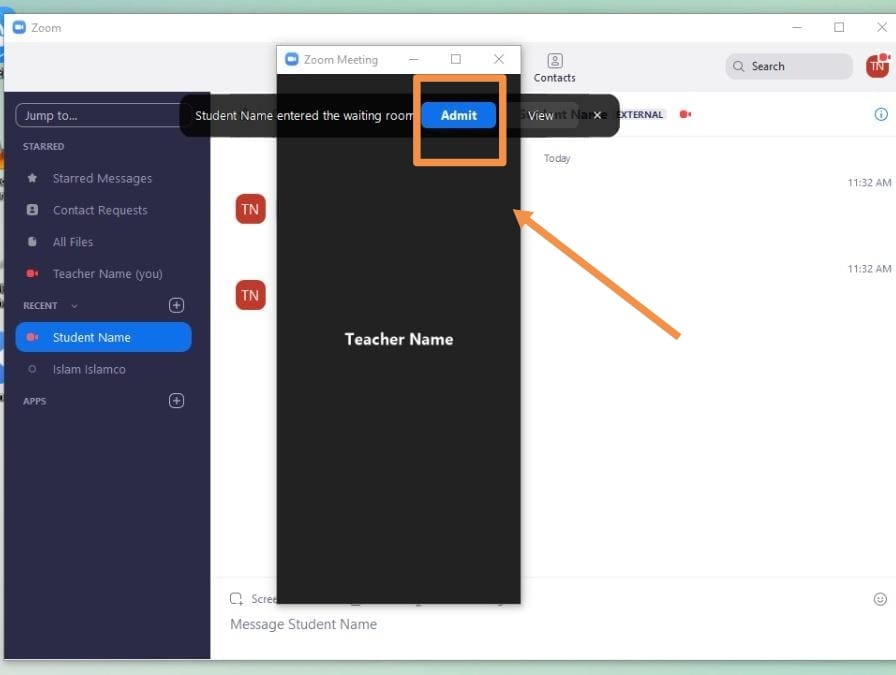896x675 pixels.
Task: Click View in the waiting room notification
Action: 541,115
